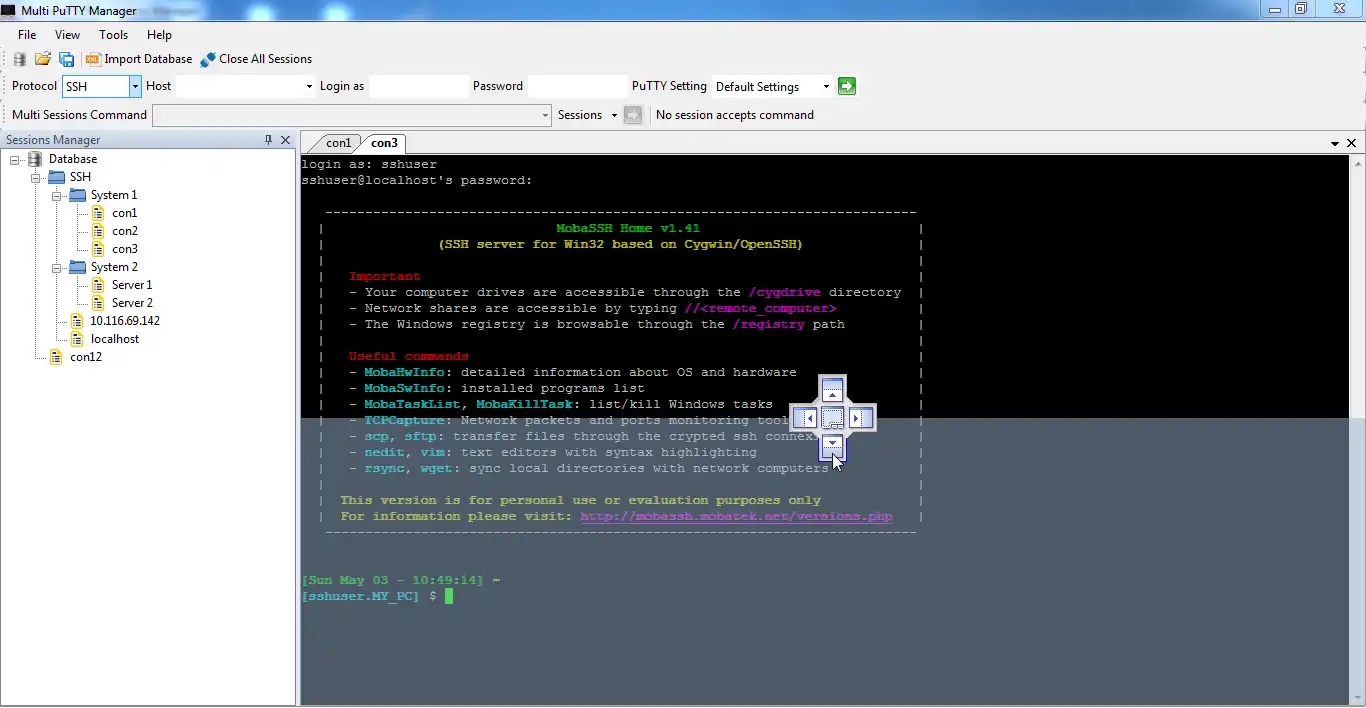Screen dimensions: 1366x708
Task: Collapse the Database tree node
Action: click(15, 159)
